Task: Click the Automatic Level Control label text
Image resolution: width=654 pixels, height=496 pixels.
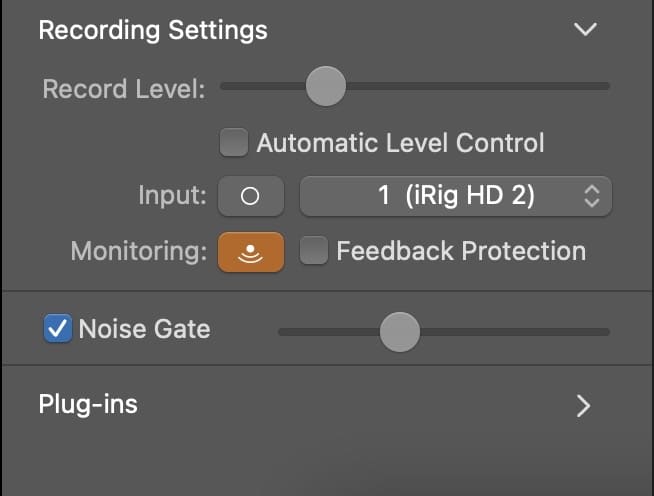Action: click(x=400, y=143)
